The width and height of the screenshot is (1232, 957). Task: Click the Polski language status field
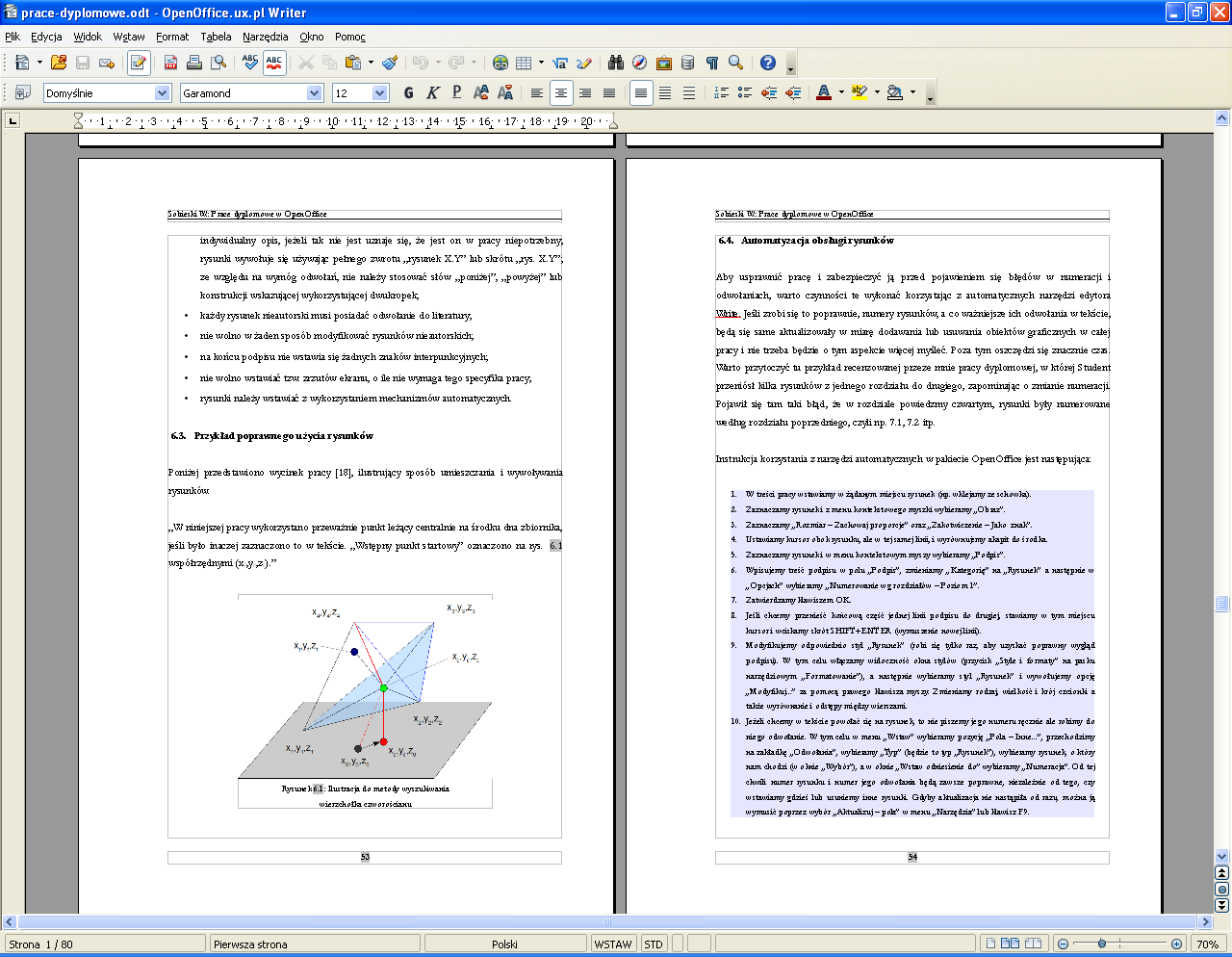click(x=504, y=944)
